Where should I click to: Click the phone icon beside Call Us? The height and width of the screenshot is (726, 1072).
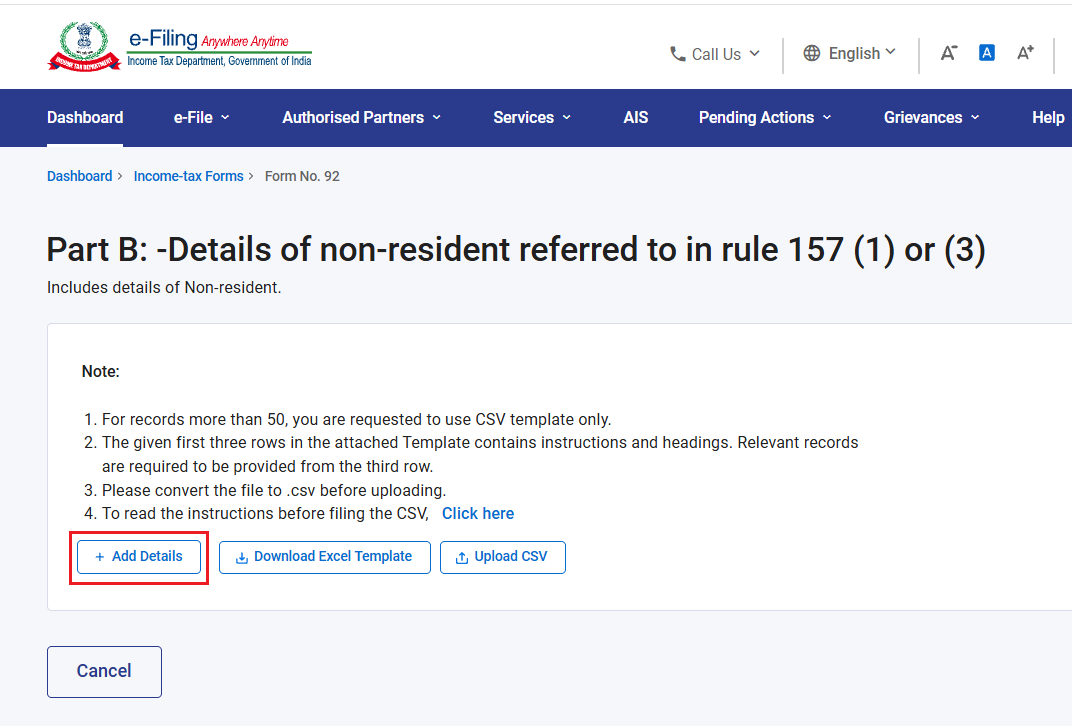pos(678,54)
